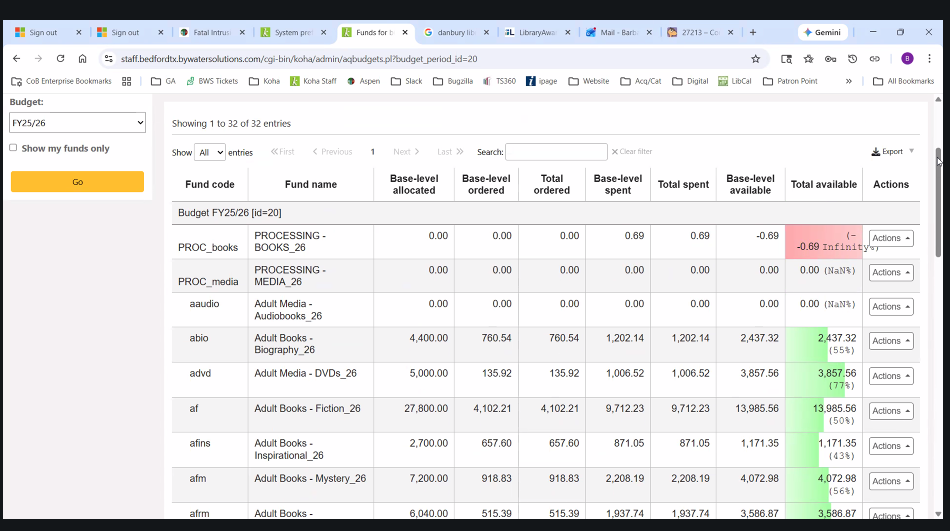
Task: Click the home icon in browser toolbar
Action: (83, 59)
